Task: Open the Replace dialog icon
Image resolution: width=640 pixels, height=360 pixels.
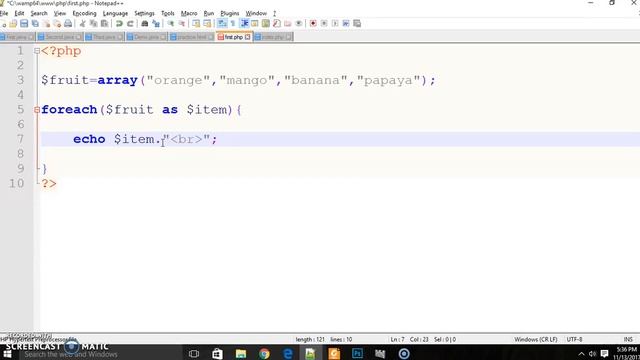Action: [156, 24]
